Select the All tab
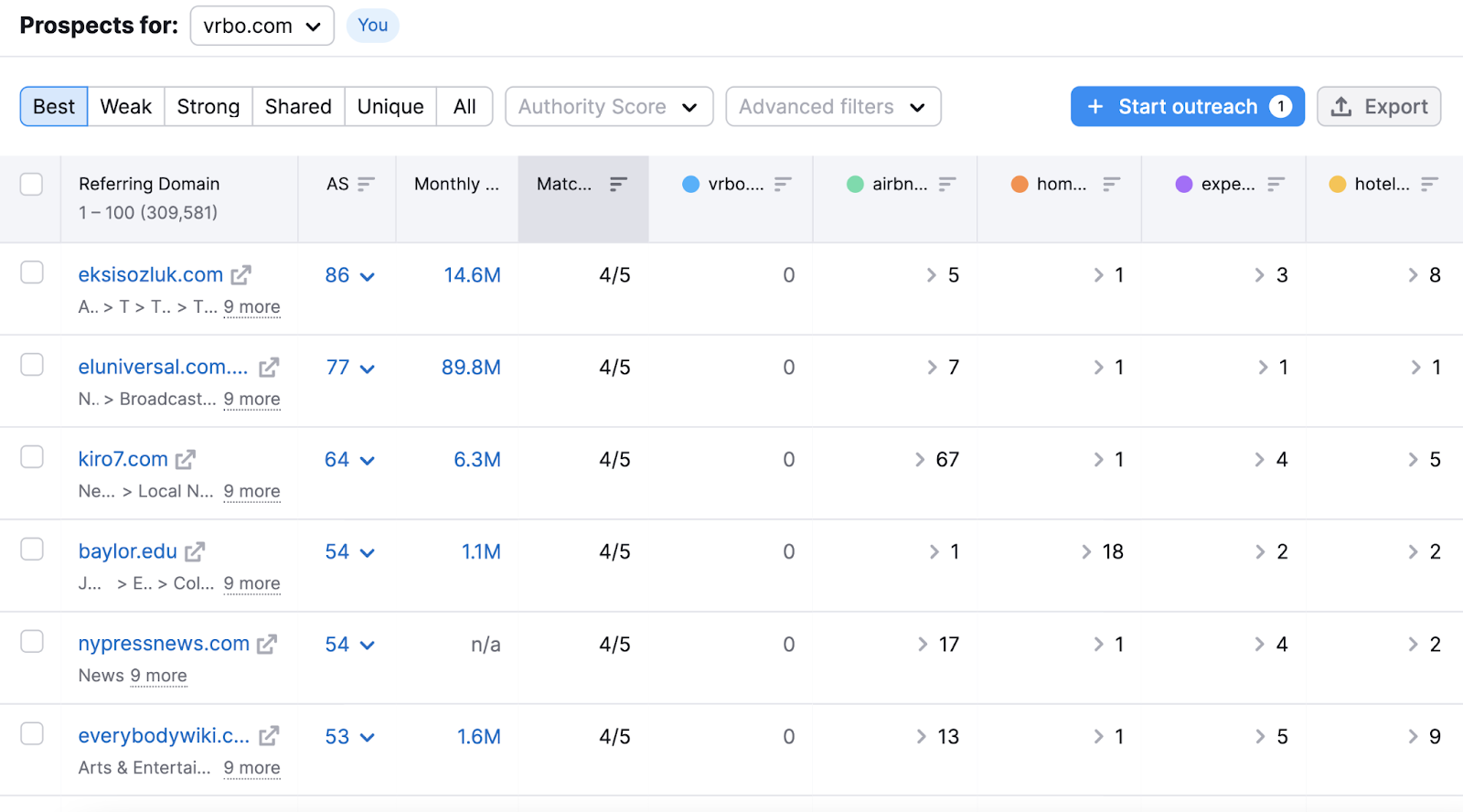Screen dimensions: 1463x812 click(465, 107)
